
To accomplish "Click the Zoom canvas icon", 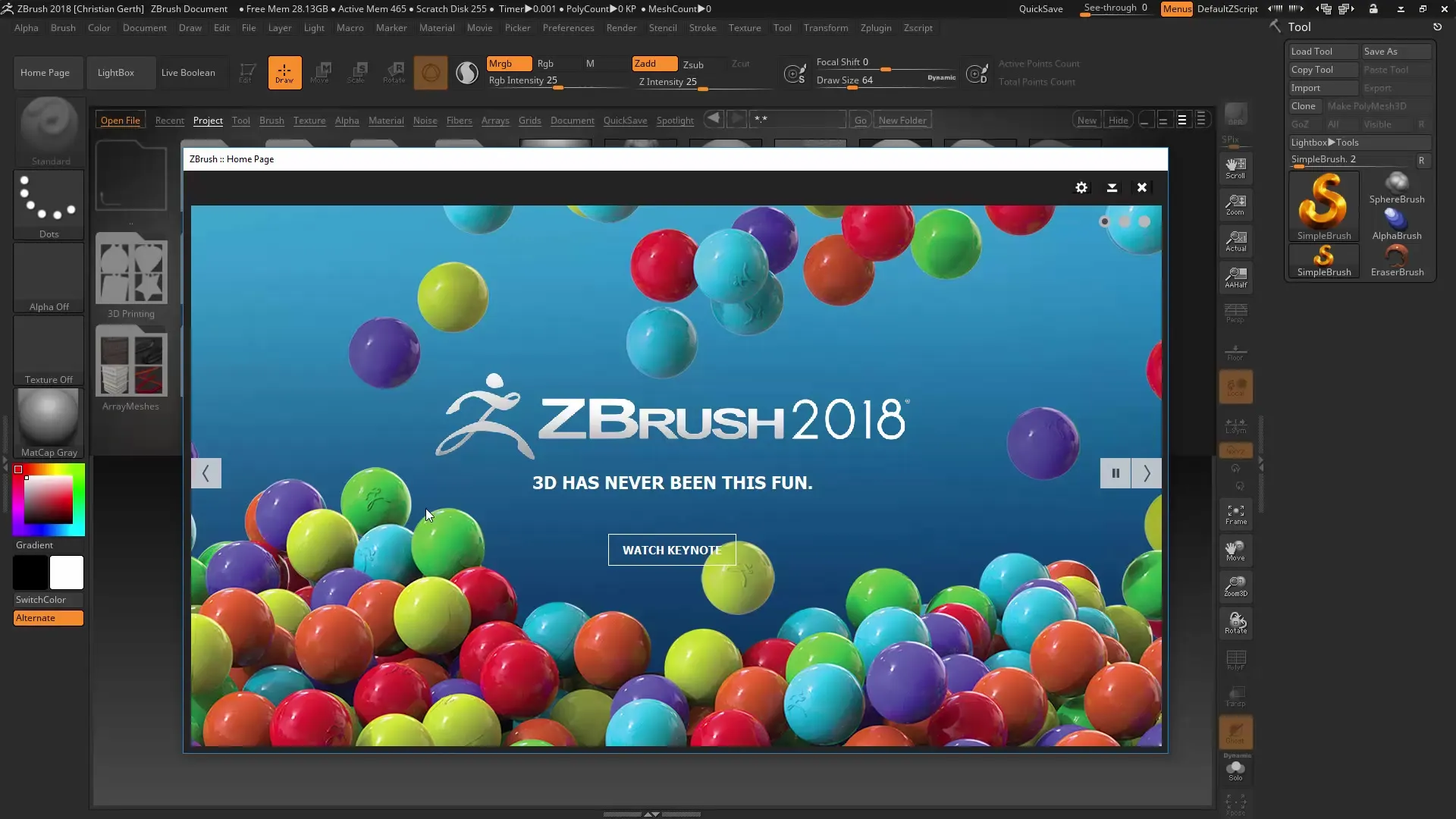I will [x=1235, y=205].
